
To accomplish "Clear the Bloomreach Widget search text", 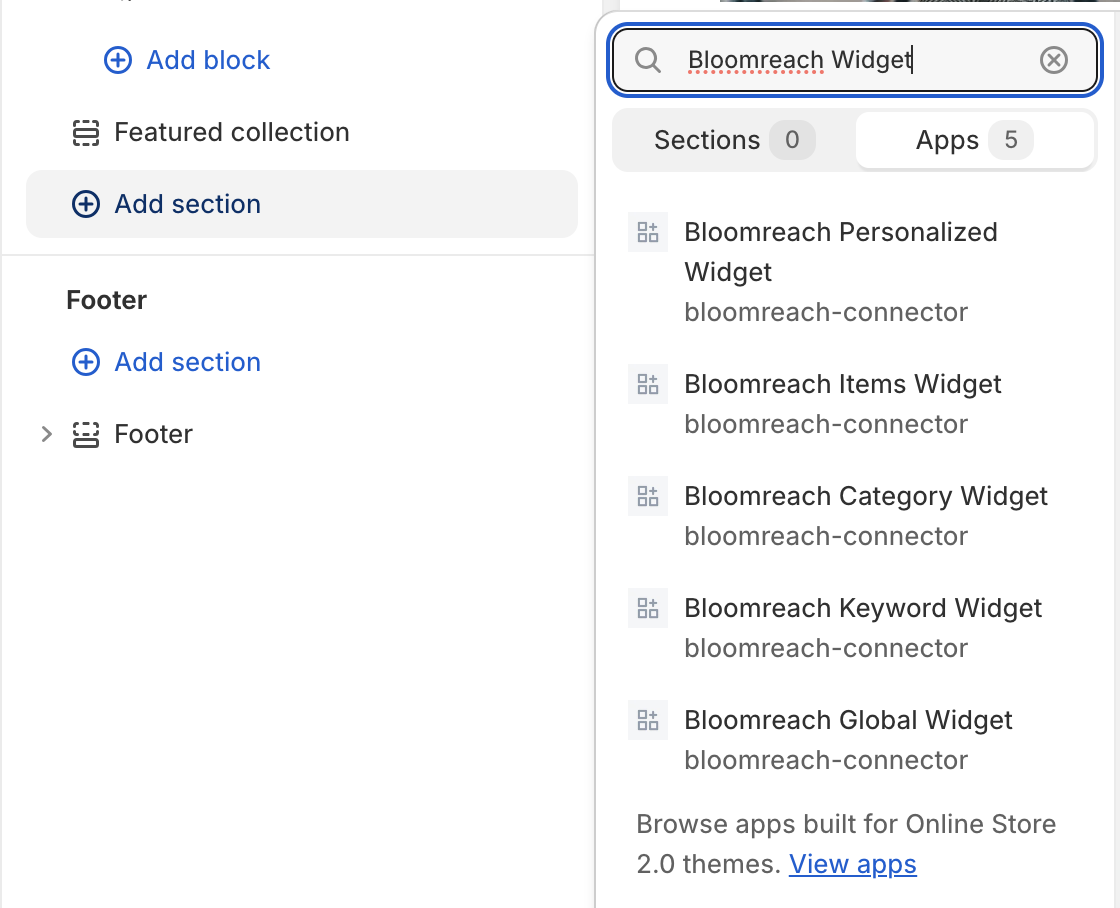I will (1053, 61).
